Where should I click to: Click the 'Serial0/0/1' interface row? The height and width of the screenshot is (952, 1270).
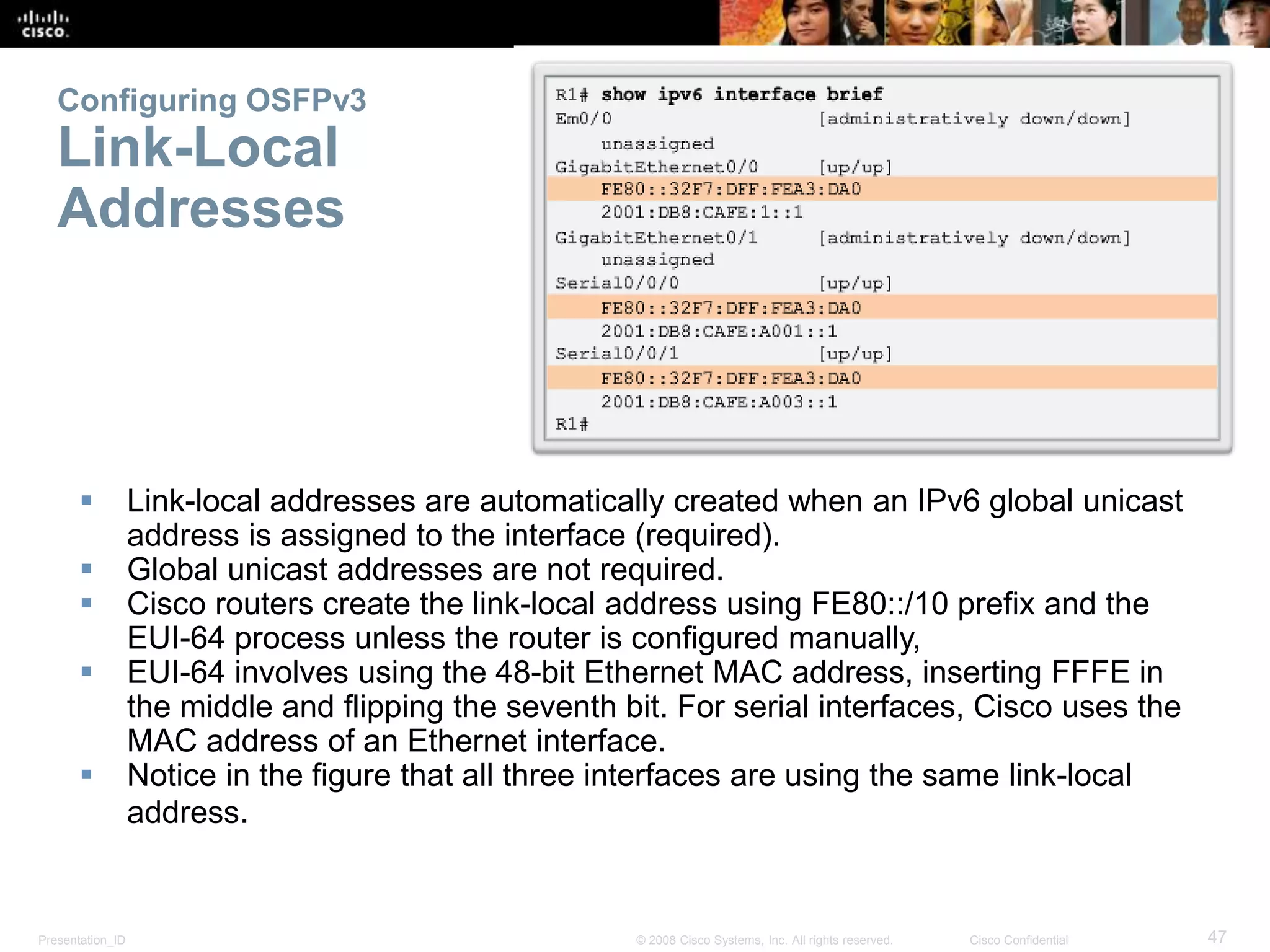coord(724,354)
